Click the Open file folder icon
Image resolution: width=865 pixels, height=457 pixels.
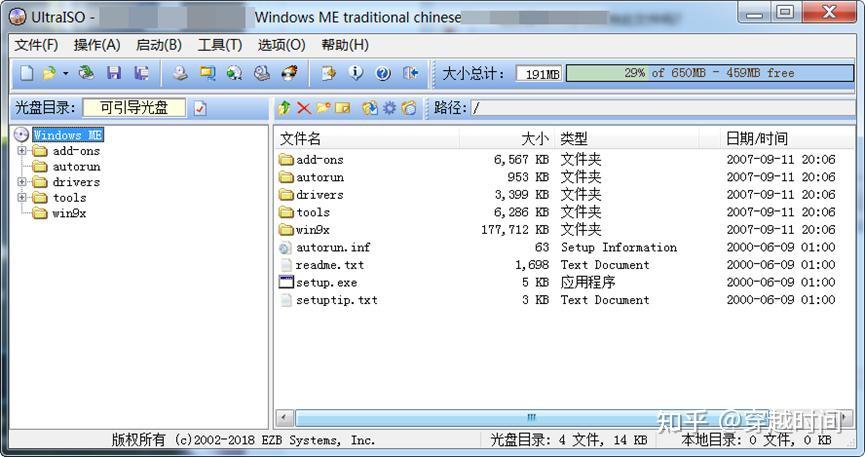[x=50, y=73]
